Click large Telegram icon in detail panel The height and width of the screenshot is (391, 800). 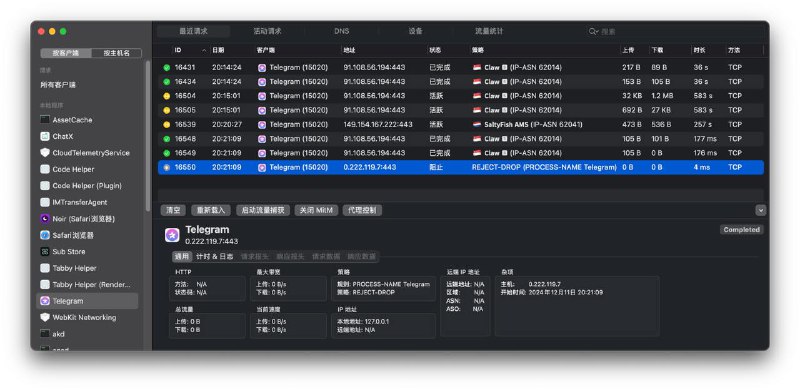(172, 235)
